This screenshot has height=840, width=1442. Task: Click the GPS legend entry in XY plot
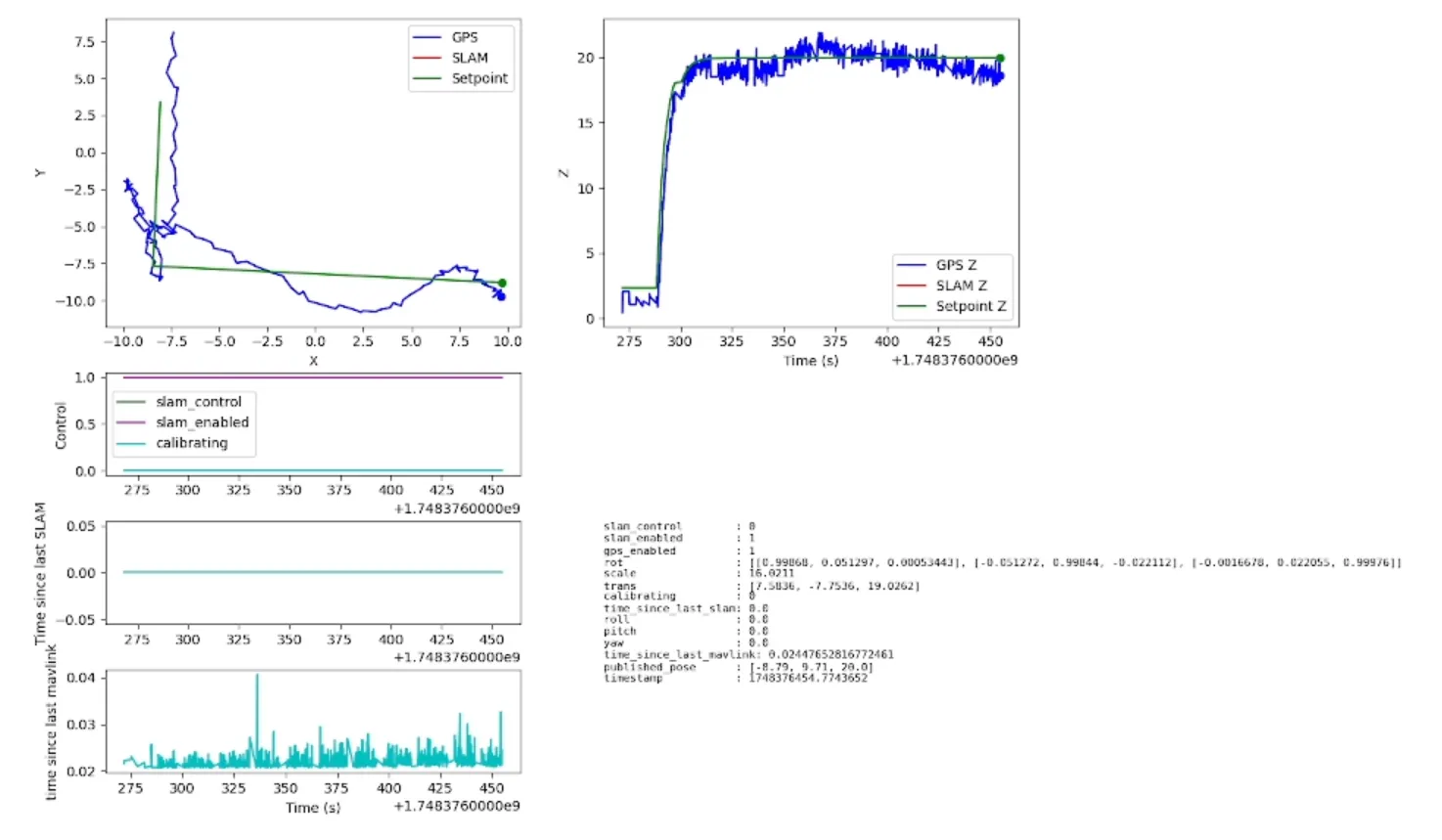pyautogui.click(x=446, y=37)
